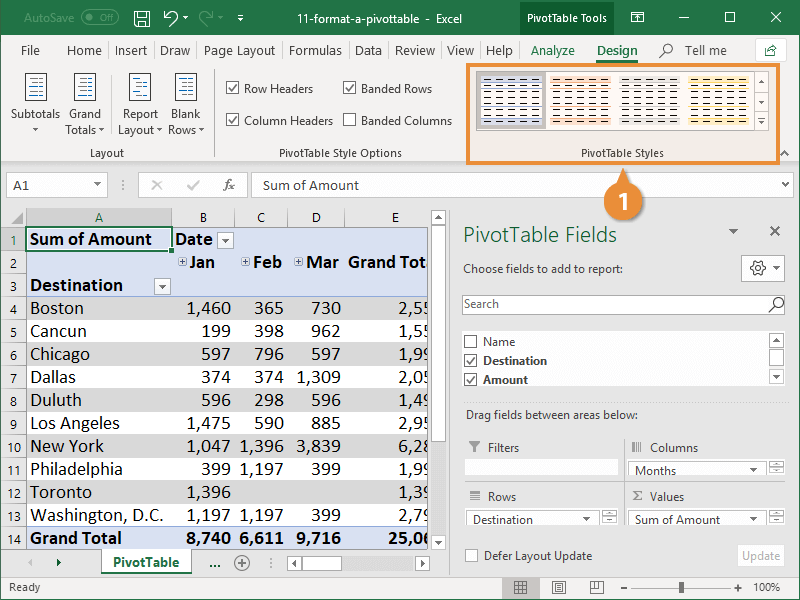Image resolution: width=800 pixels, height=600 pixels.
Task: Close the PivotTable Fields pane
Action: 774,231
